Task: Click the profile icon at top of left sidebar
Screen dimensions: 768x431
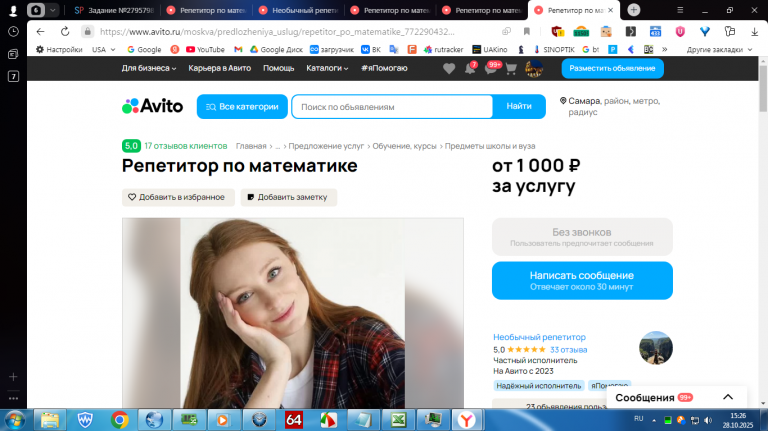Action: coord(13,10)
